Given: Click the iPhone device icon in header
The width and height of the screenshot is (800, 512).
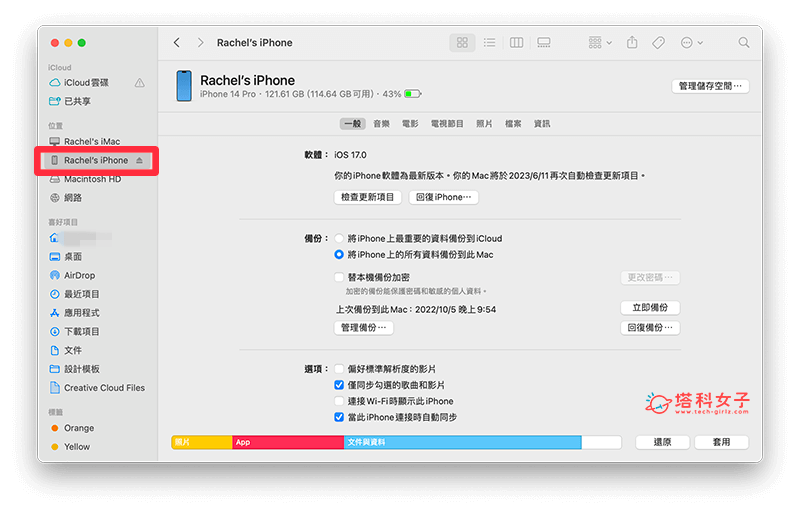Looking at the screenshot, I should (x=184, y=86).
